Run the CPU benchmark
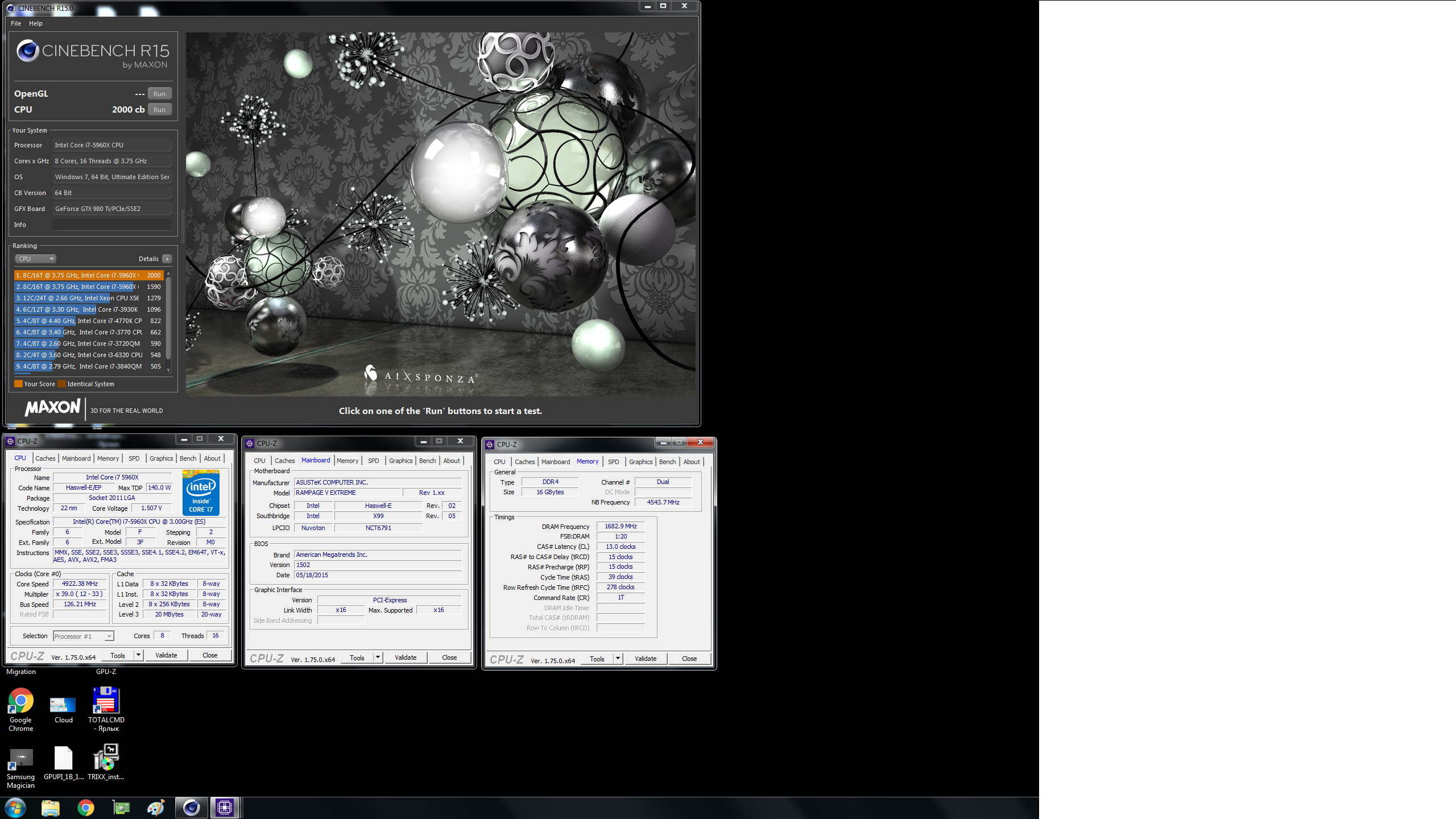 pos(160,110)
